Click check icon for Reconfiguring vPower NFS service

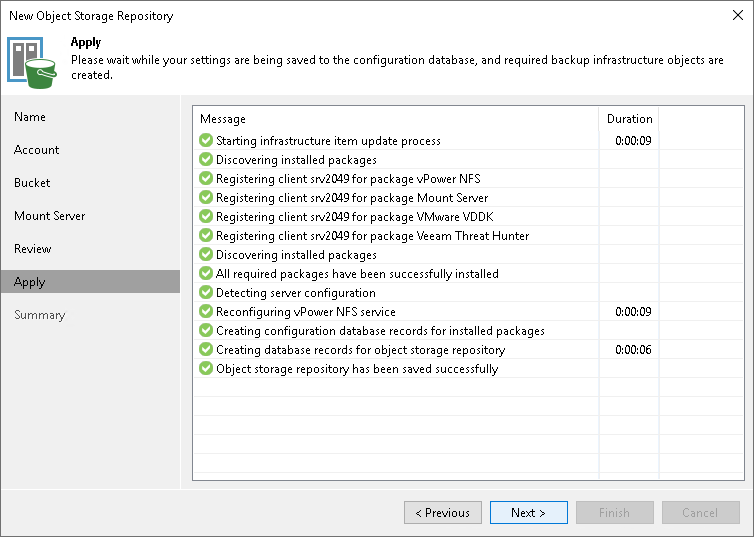[x=206, y=312]
